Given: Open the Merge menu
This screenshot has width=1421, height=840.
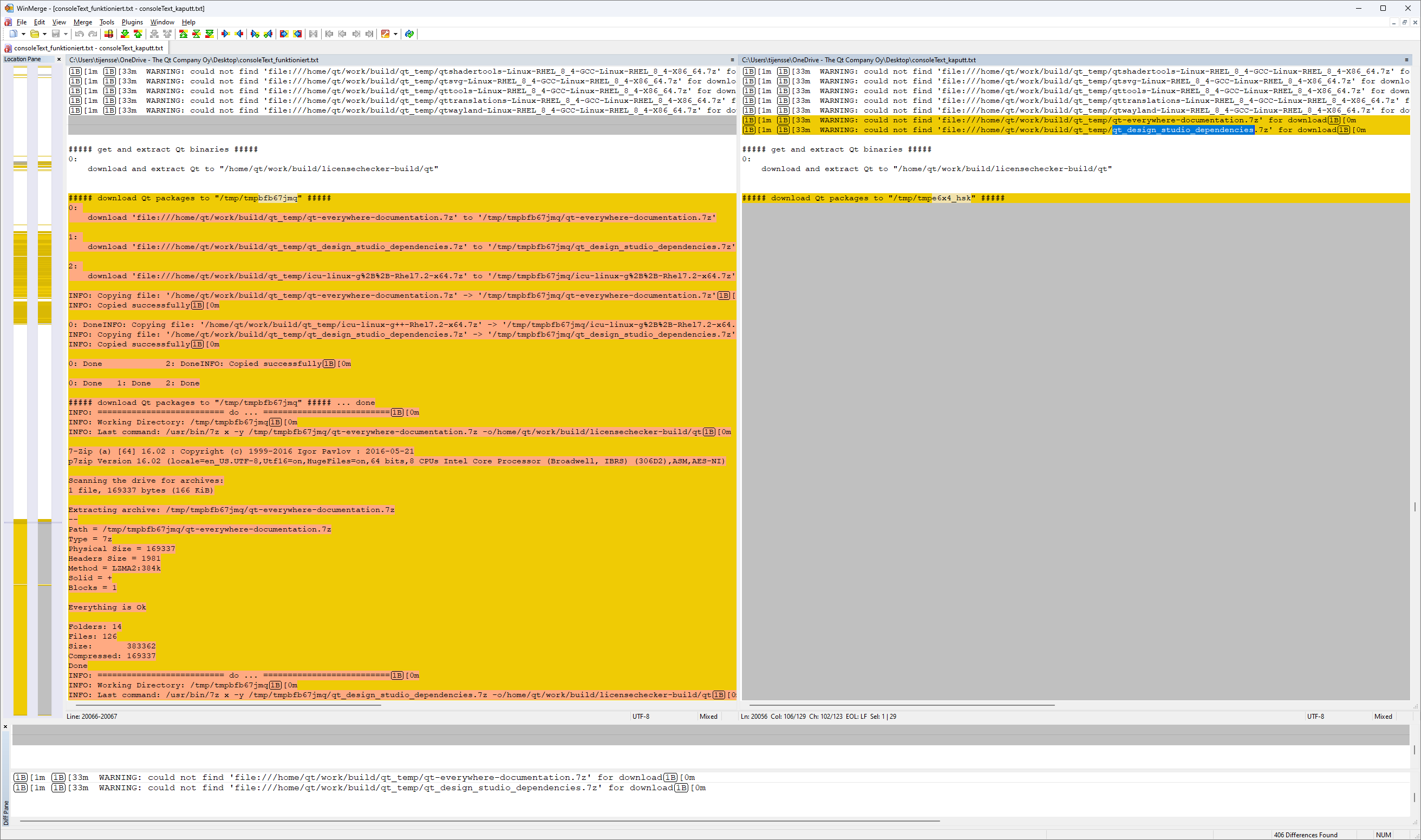Looking at the screenshot, I should [83, 22].
